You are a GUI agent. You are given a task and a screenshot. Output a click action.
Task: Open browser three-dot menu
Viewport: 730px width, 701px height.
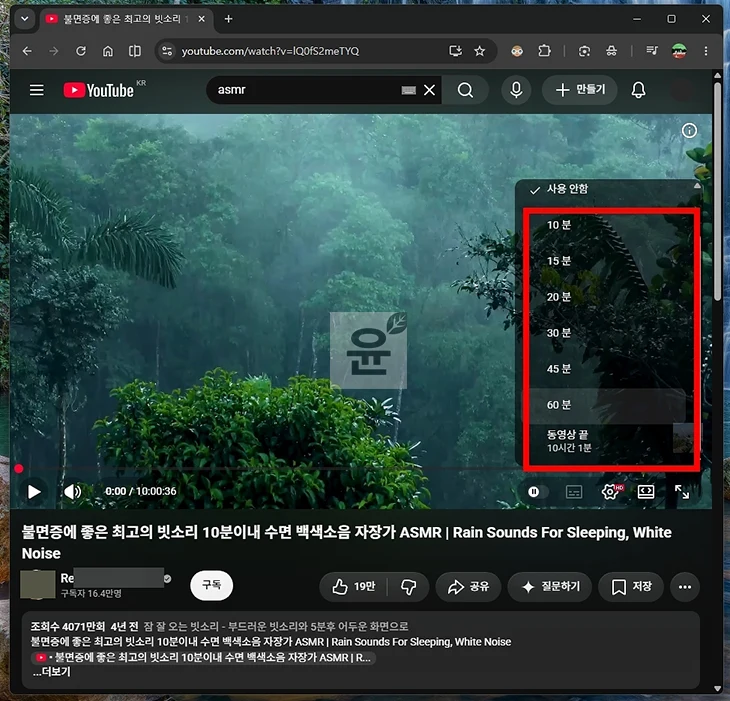tap(706, 51)
